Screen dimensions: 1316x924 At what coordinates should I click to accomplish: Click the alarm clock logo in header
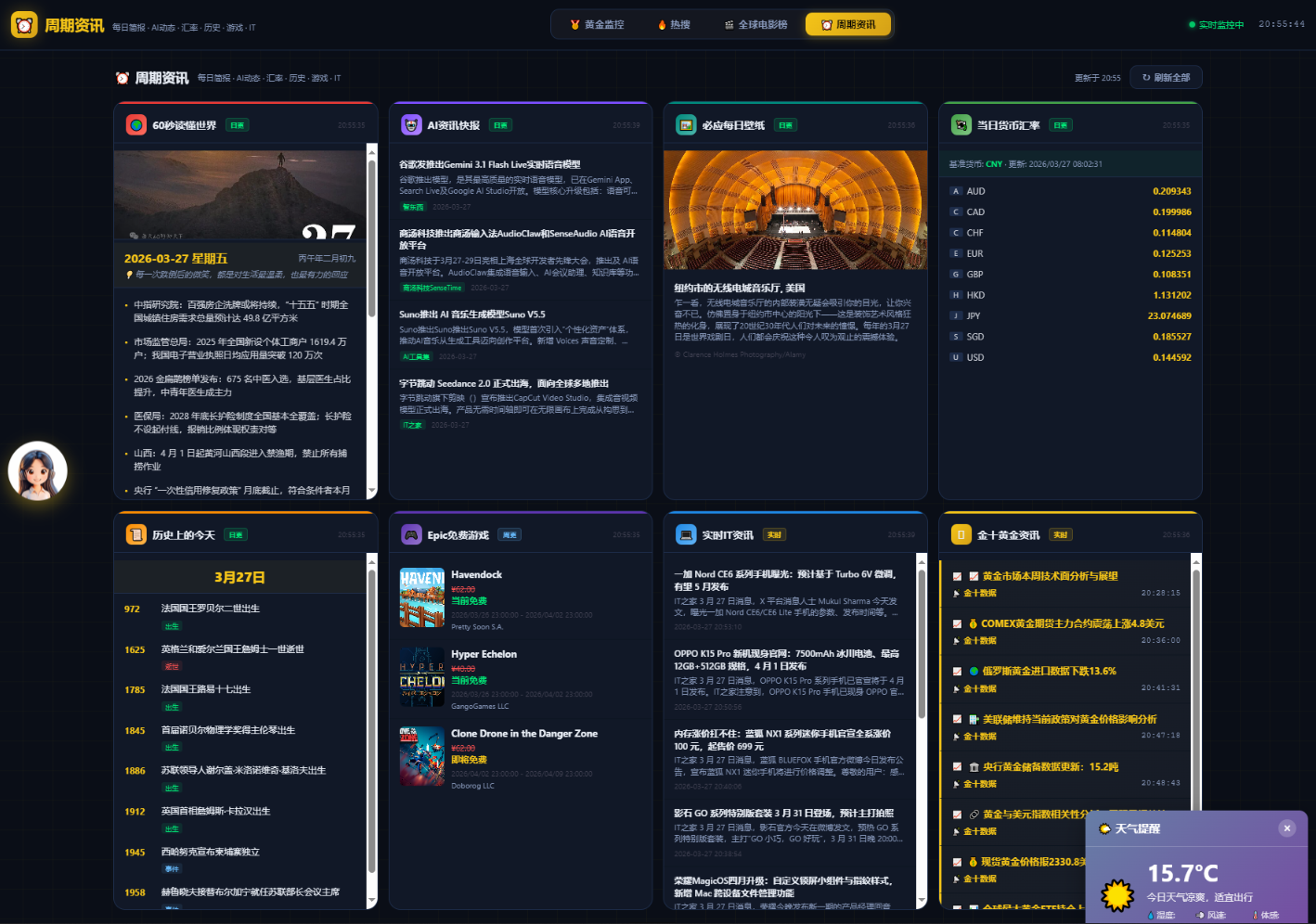24,25
